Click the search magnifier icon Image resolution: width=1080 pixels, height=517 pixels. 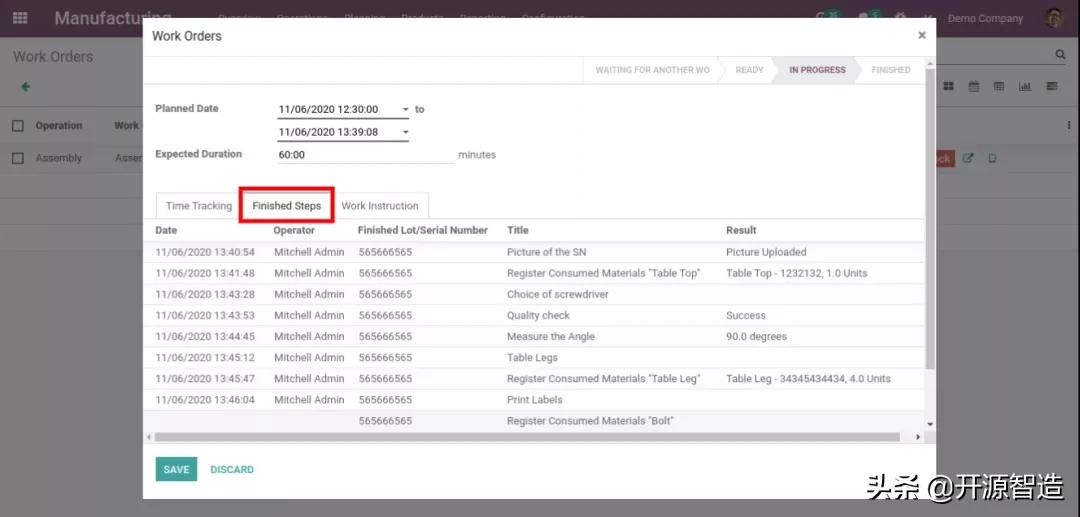tap(1060, 54)
